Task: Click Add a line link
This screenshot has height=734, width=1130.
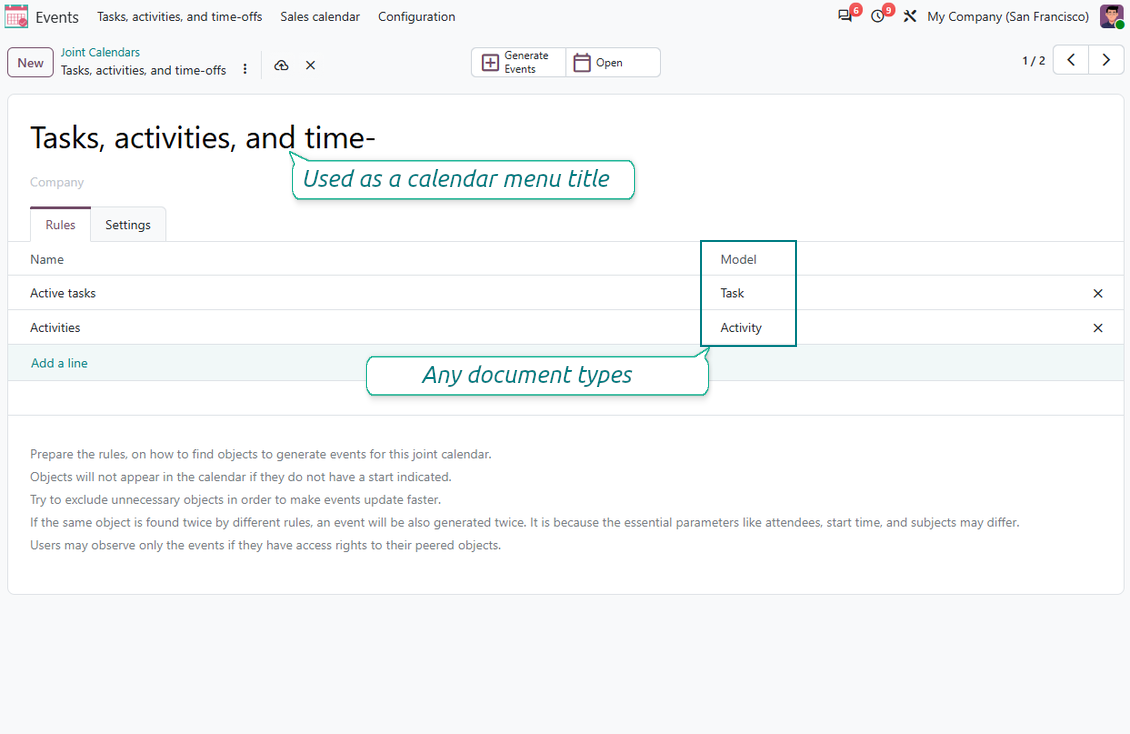Action: [59, 363]
